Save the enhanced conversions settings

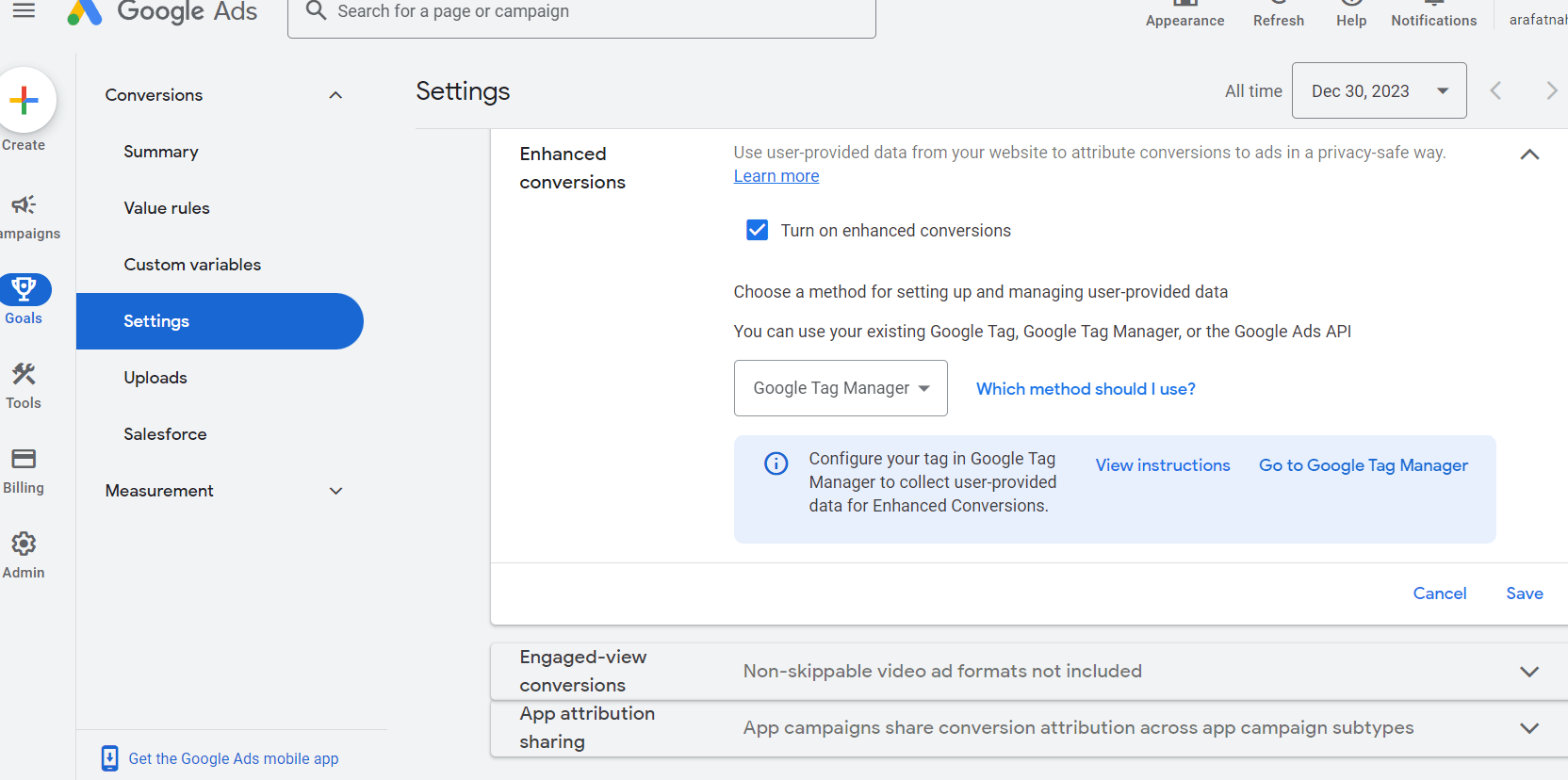coord(1525,593)
